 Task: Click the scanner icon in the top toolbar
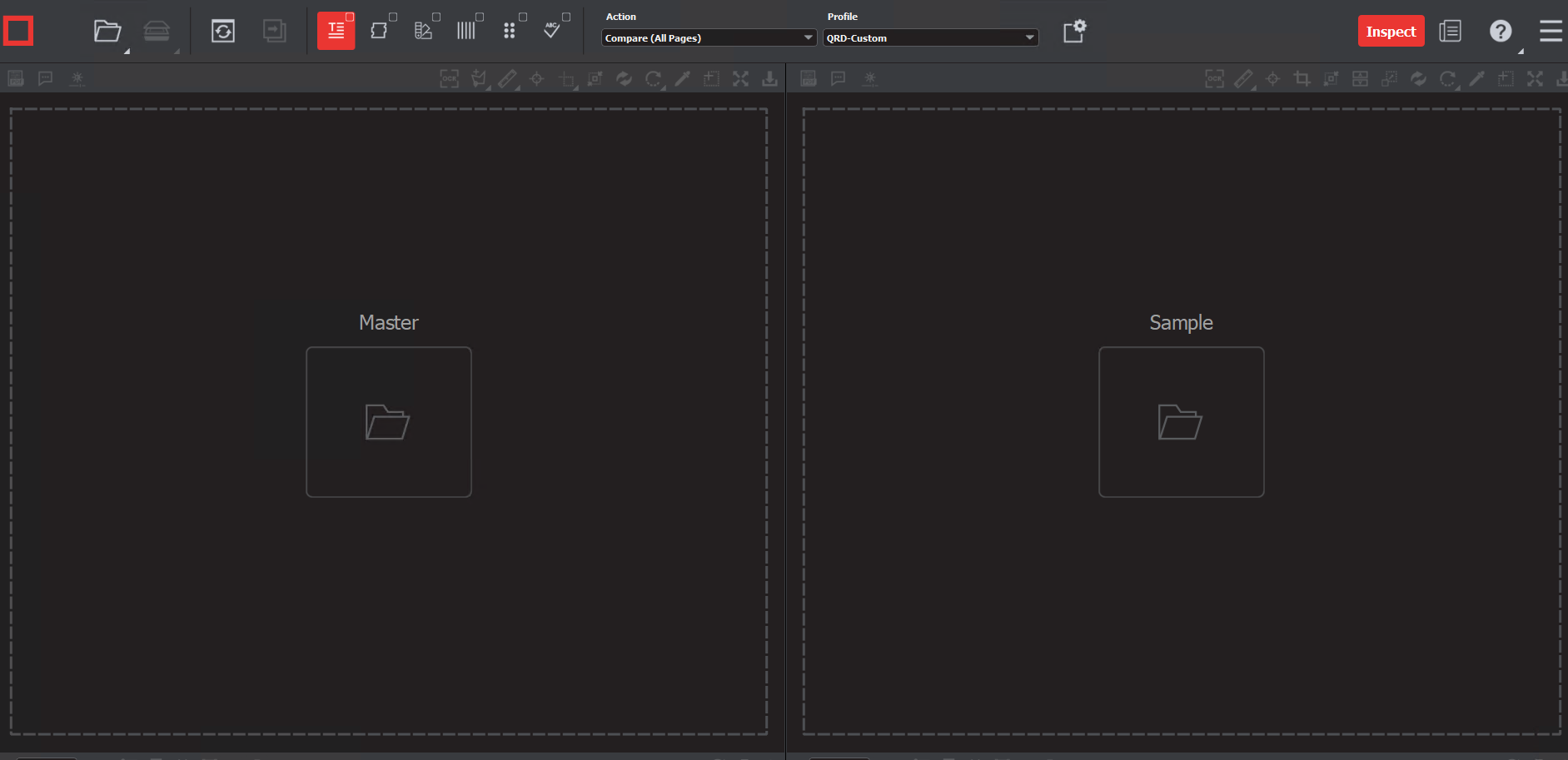coord(157,32)
